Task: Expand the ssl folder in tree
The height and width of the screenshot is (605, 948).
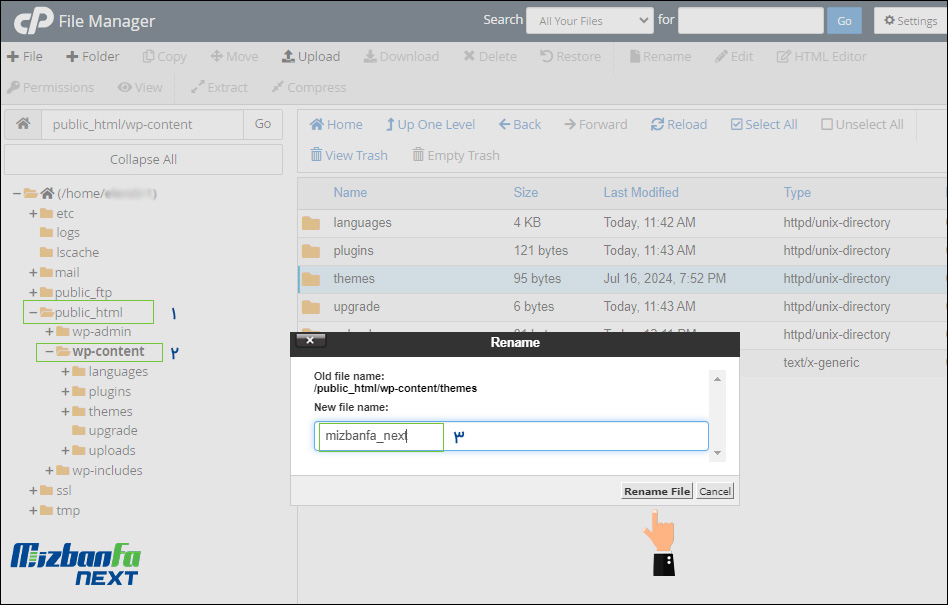Action: [33, 490]
